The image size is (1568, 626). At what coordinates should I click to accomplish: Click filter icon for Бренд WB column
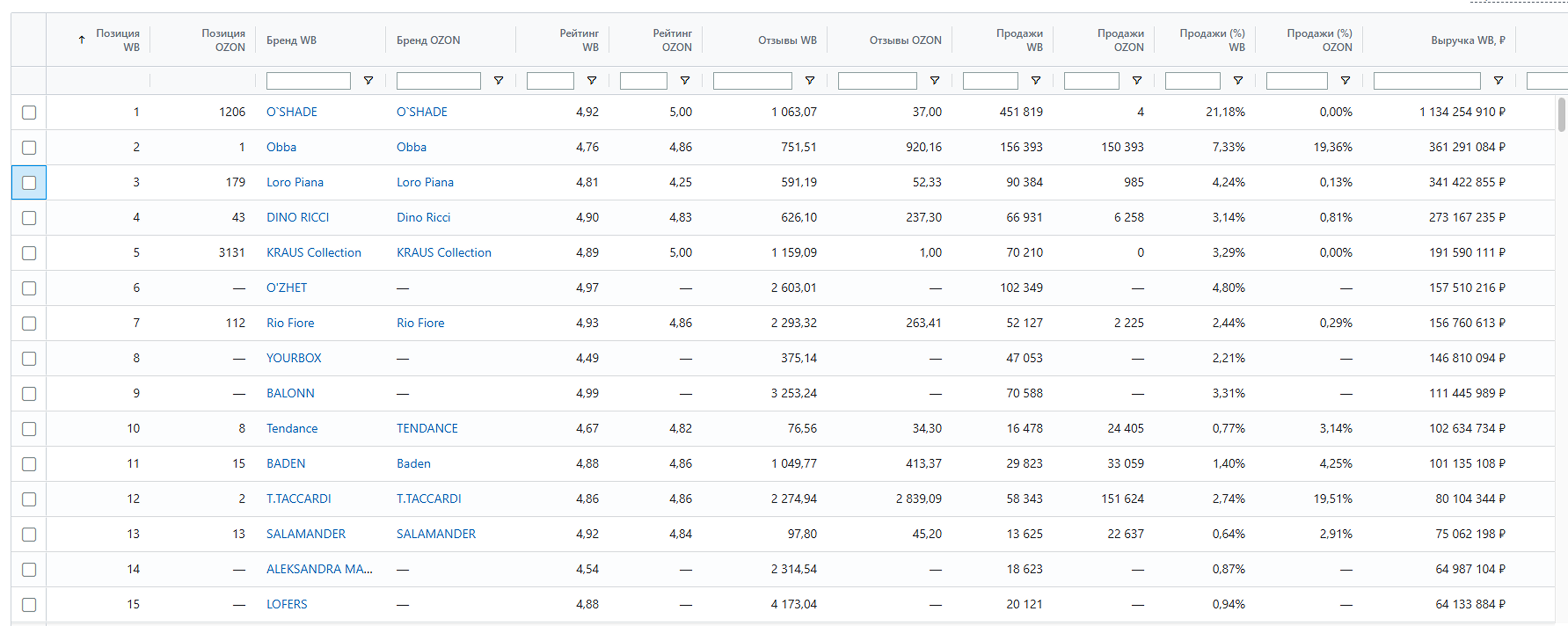pyautogui.click(x=368, y=80)
